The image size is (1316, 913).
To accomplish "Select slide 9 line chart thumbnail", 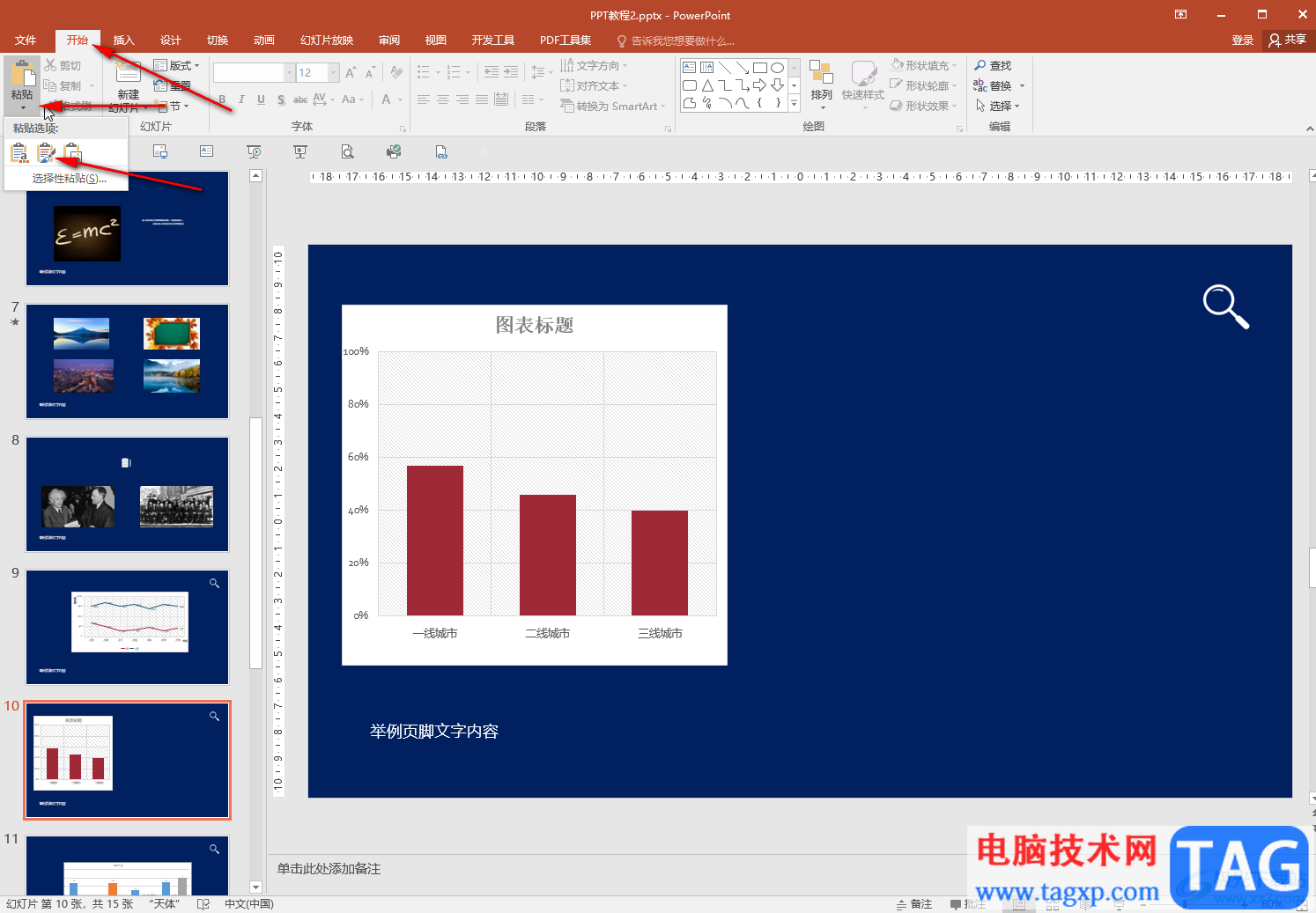I will pyautogui.click(x=128, y=628).
